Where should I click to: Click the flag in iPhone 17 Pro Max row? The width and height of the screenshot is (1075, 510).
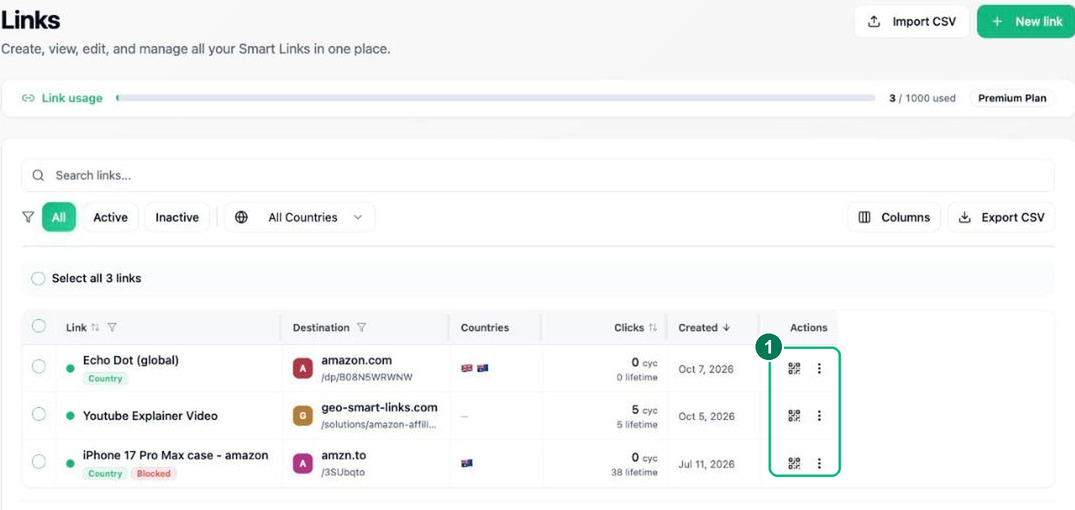(467, 463)
